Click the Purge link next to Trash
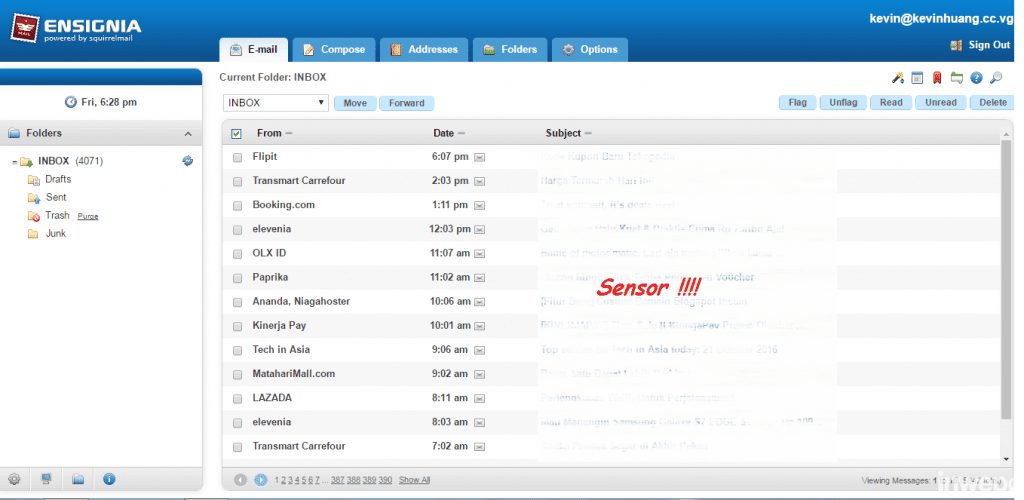 point(88,216)
